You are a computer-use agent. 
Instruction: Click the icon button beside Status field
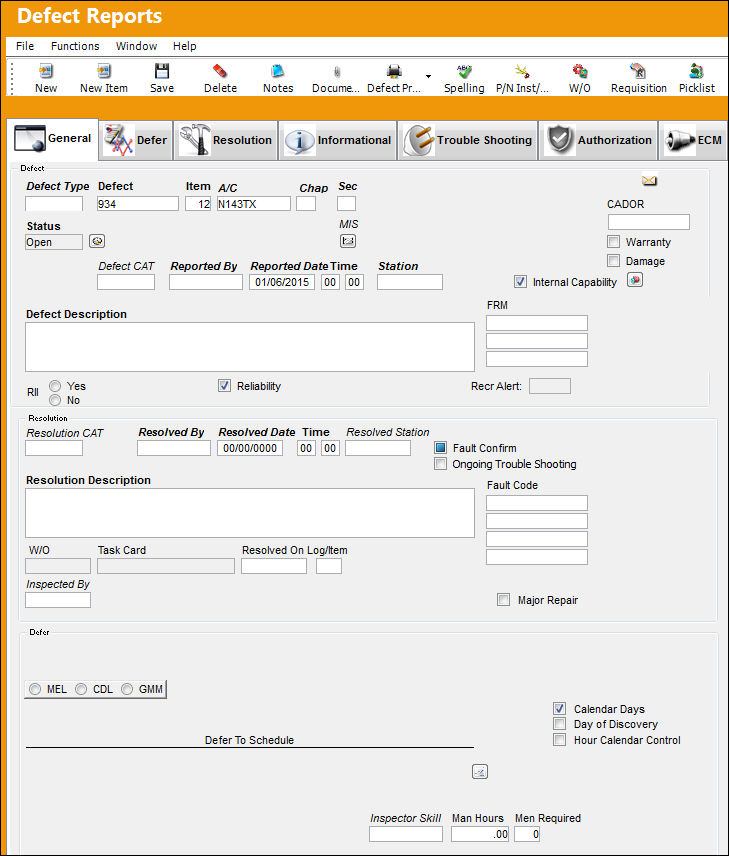tap(97, 241)
